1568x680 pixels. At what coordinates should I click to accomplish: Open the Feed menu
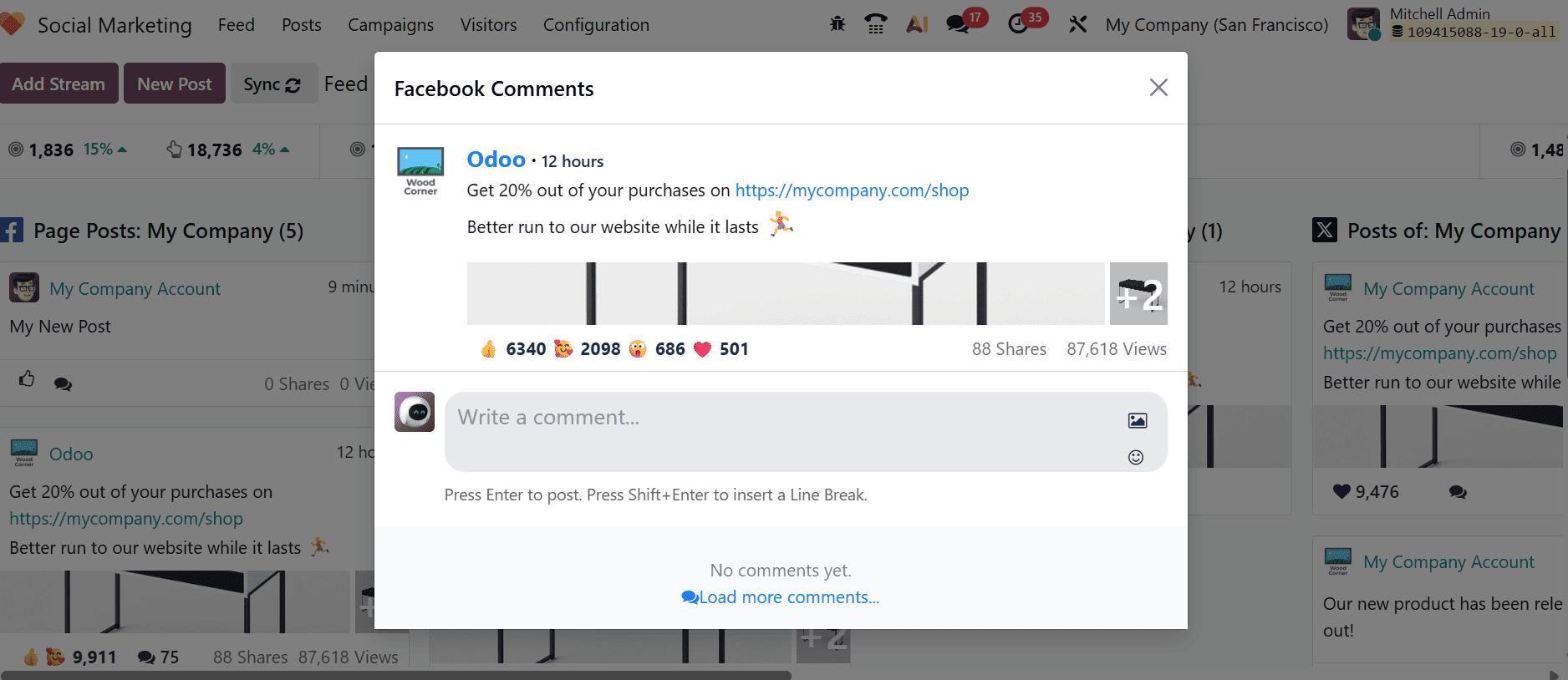[x=236, y=25]
